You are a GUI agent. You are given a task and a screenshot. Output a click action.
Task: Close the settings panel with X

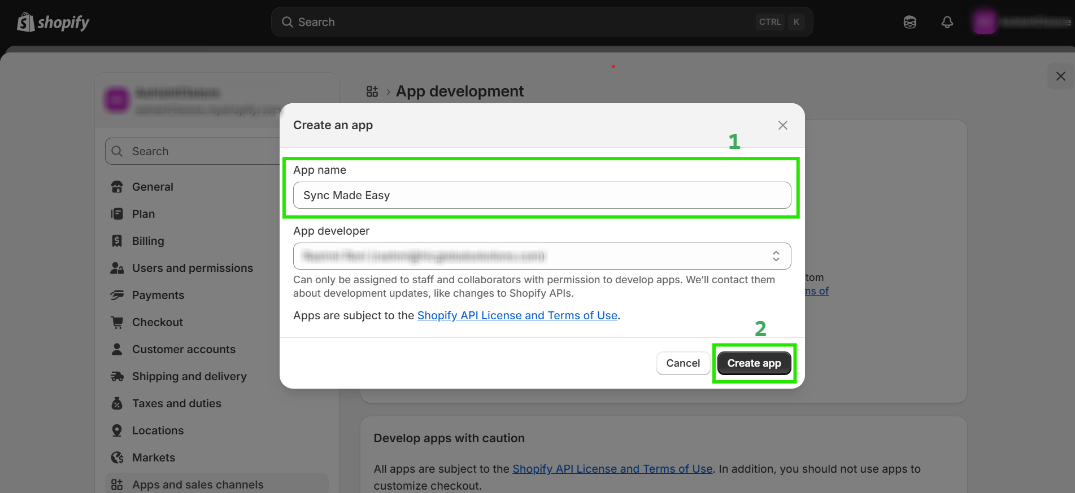pos(1060,76)
